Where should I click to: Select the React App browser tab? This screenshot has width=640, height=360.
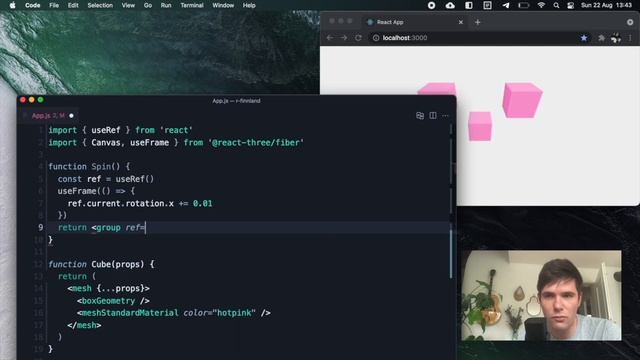[x=414, y=22]
